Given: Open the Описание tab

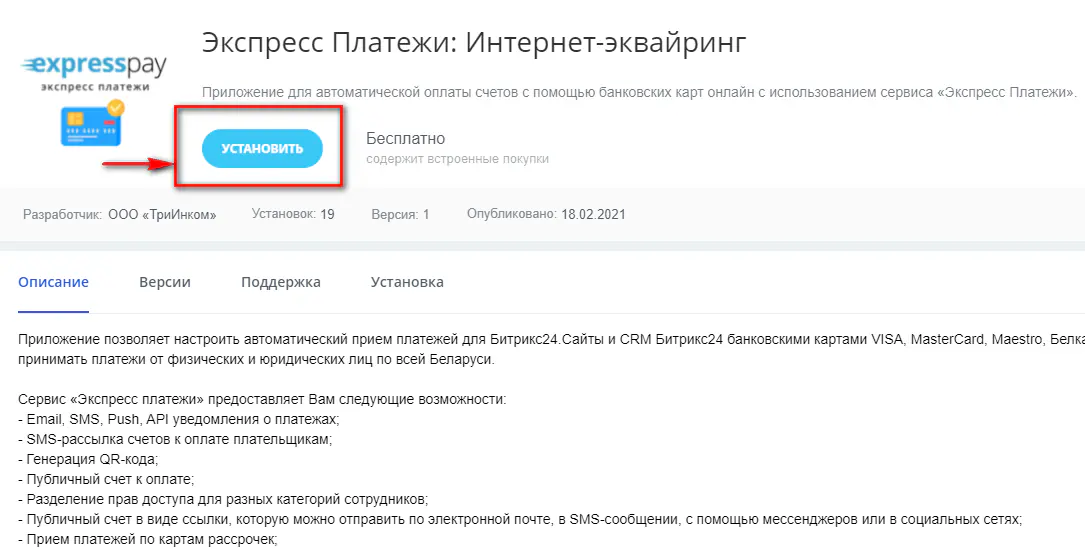Looking at the screenshot, I should 53,282.
